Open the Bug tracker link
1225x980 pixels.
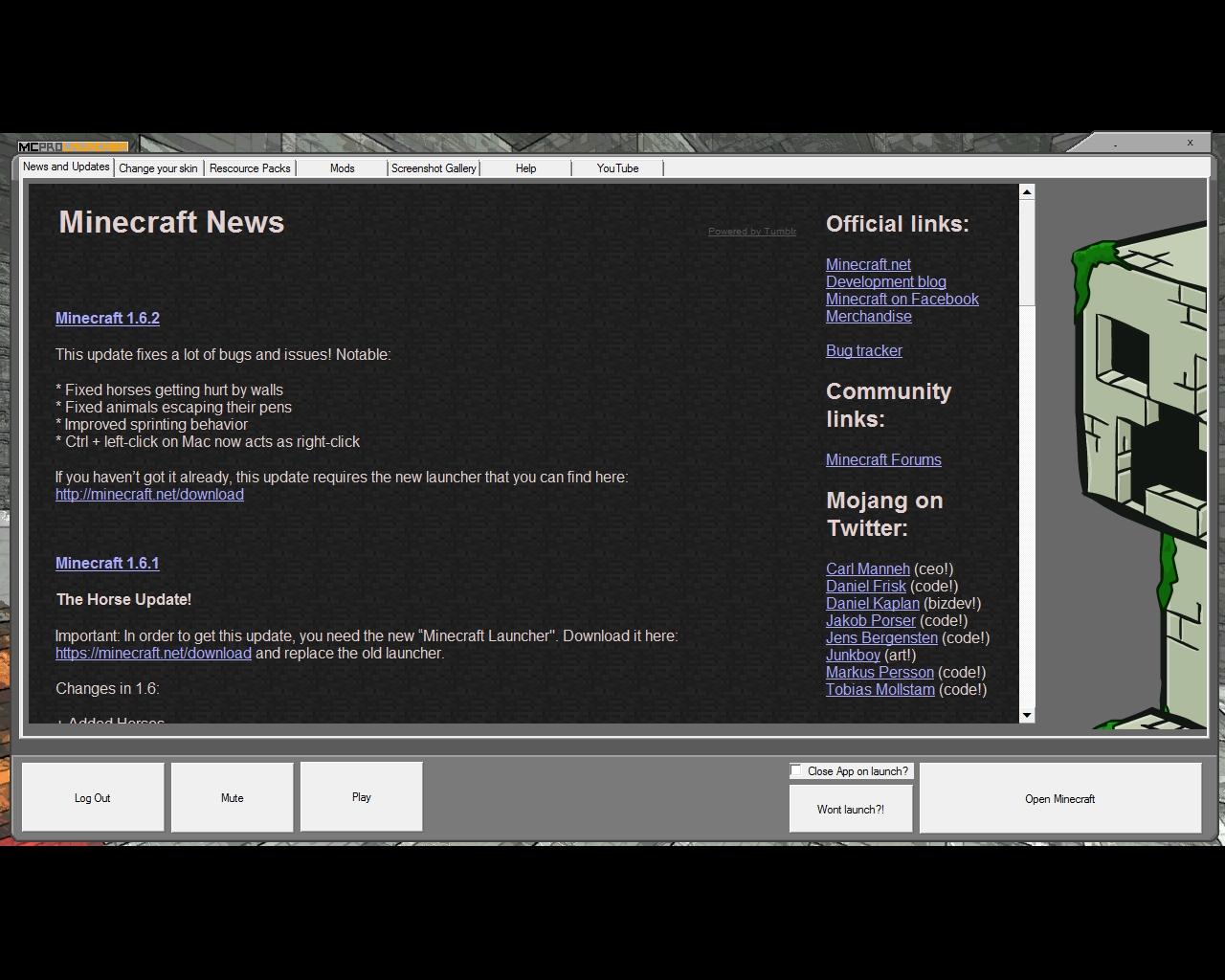(x=863, y=350)
